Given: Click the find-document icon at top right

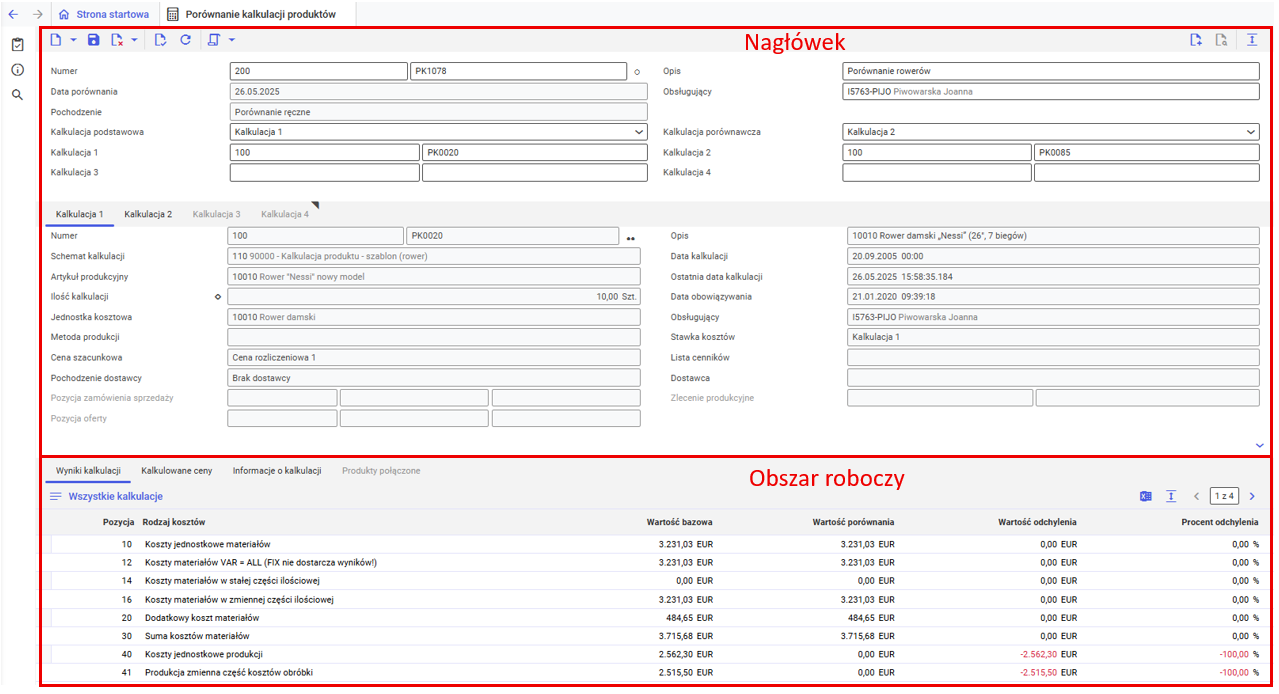Looking at the screenshot, I should pyautogui.click(x=1221, y=40).
